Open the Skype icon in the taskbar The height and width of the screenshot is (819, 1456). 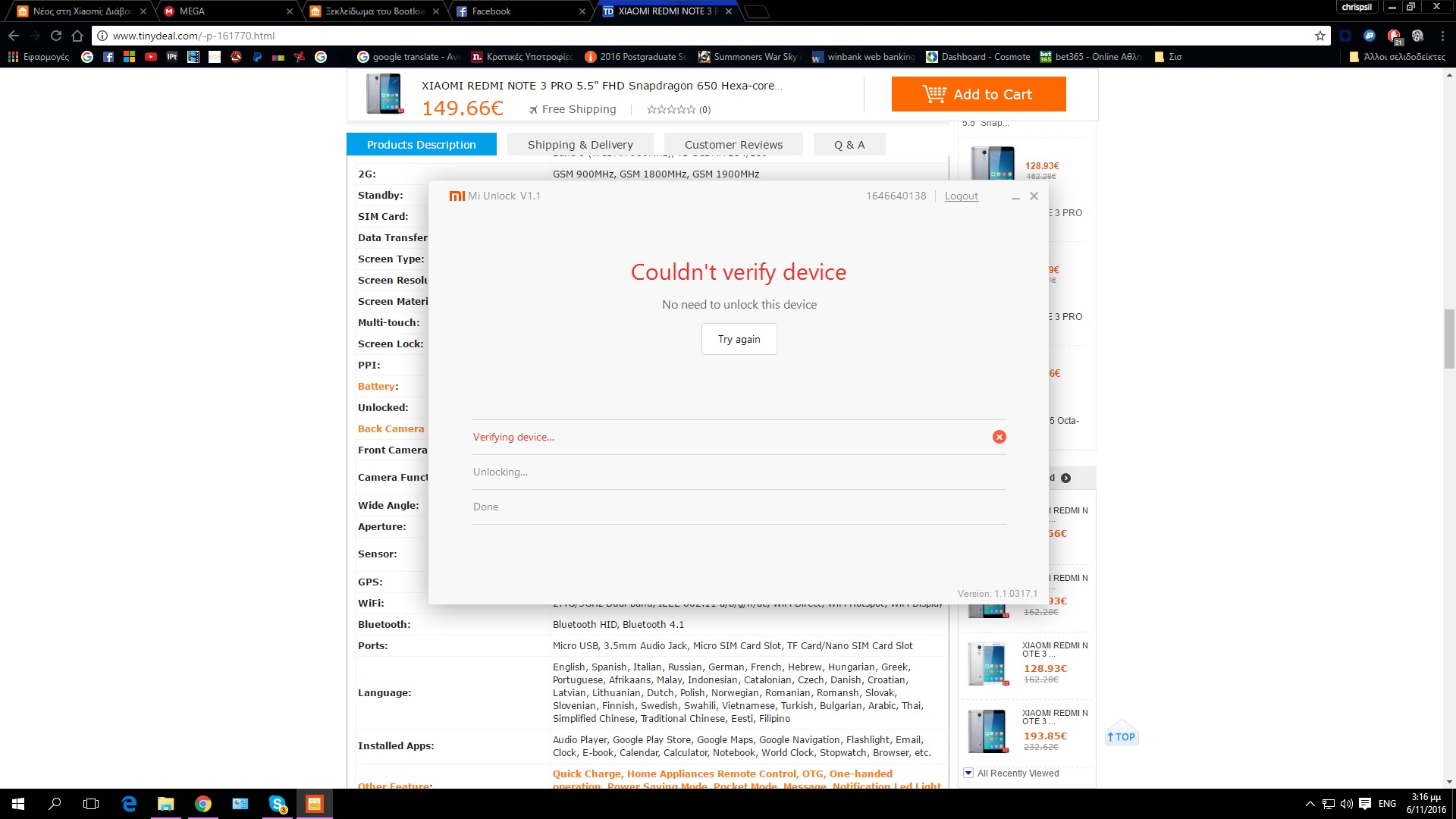coord(278,804)
